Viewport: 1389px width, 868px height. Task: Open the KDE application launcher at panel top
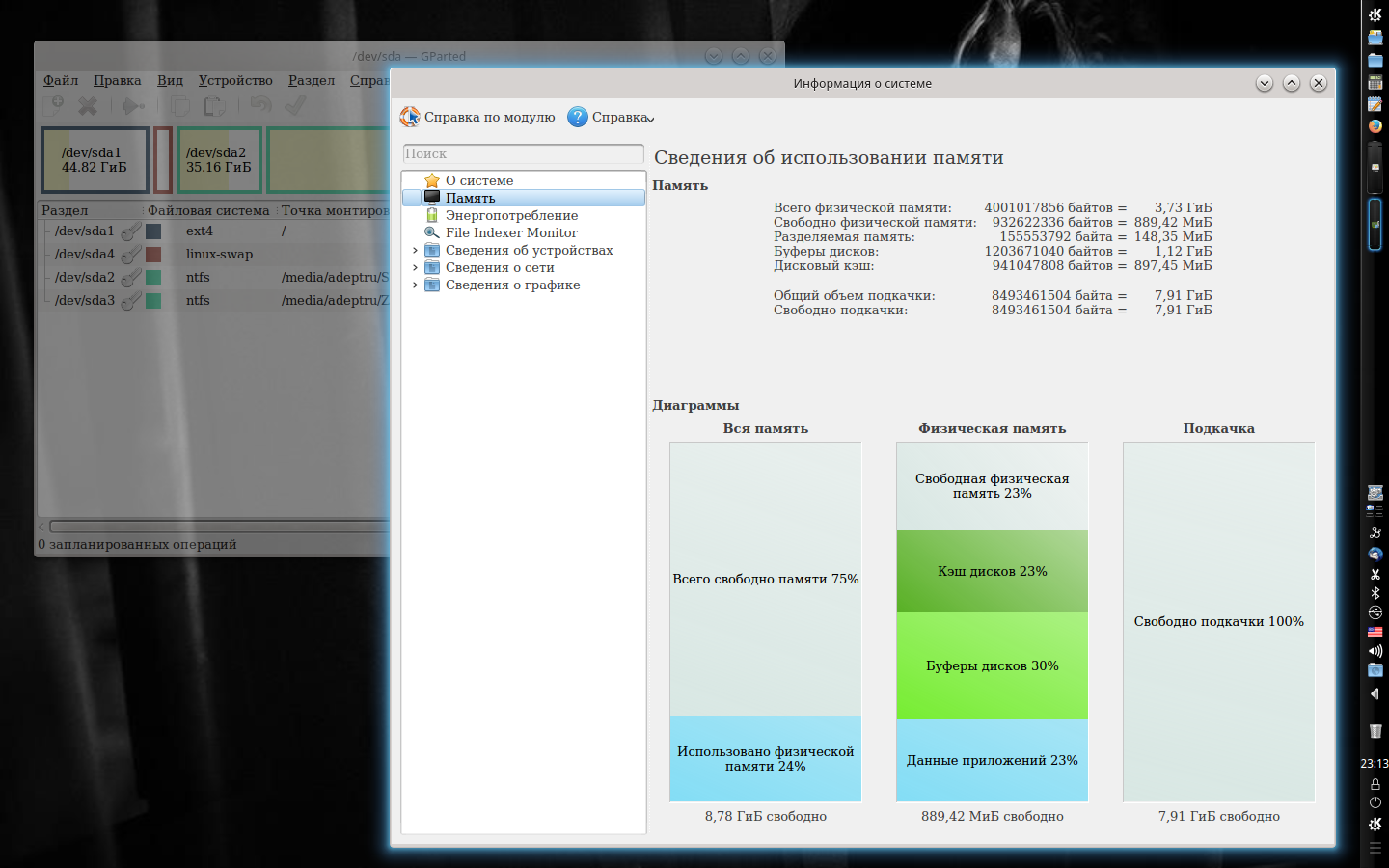(1375, 14)
